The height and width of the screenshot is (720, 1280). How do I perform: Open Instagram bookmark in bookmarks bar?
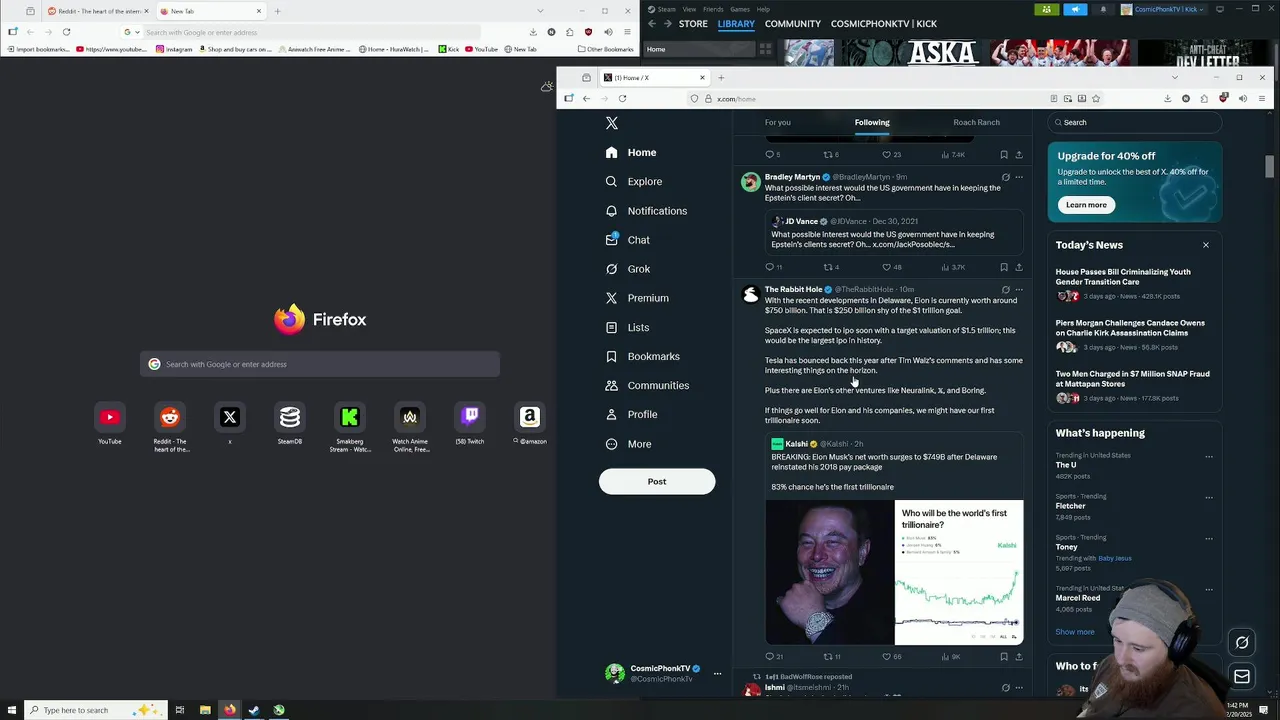point(174,49)
